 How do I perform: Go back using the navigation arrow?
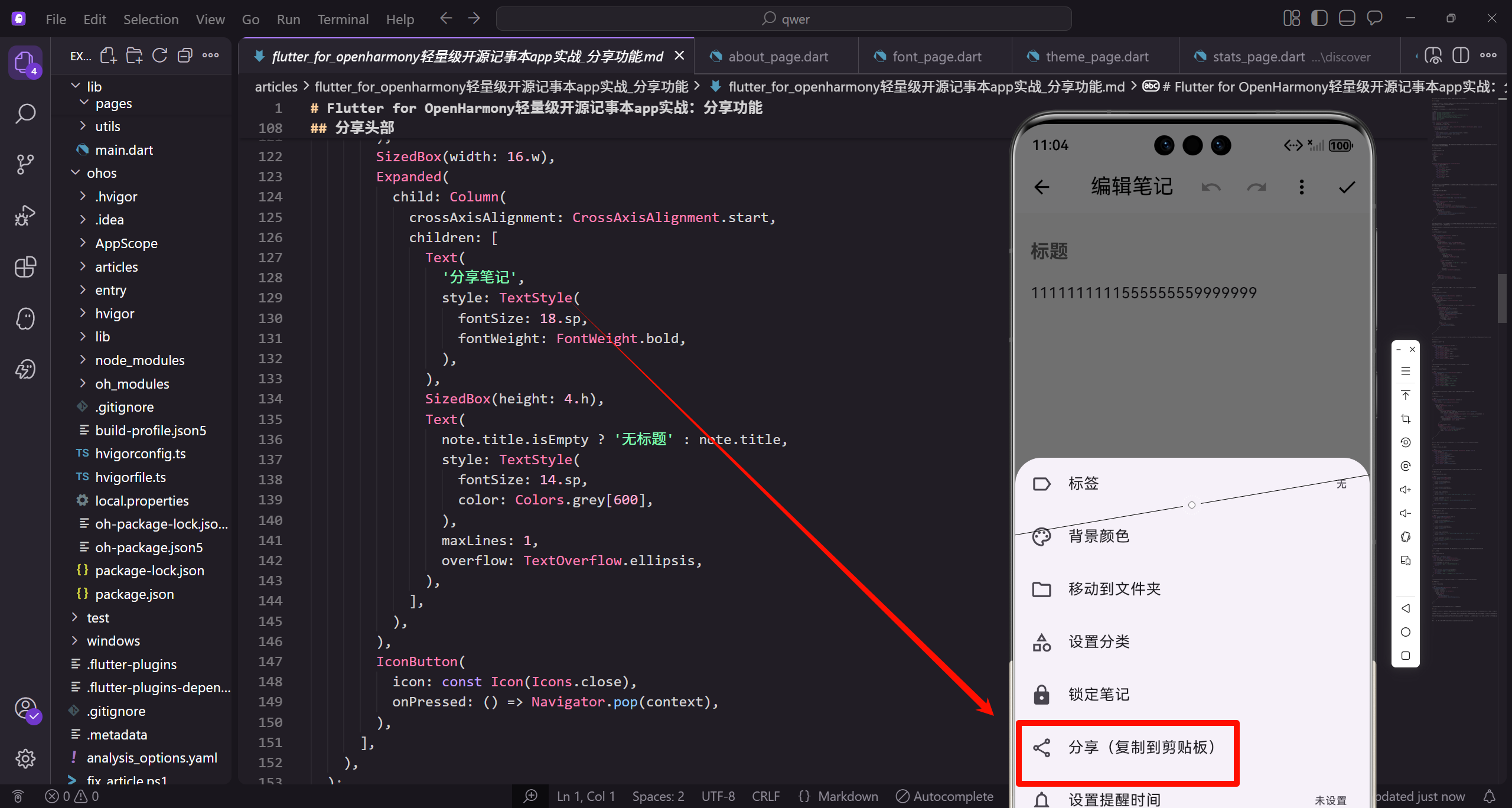(x=445, y=19)
